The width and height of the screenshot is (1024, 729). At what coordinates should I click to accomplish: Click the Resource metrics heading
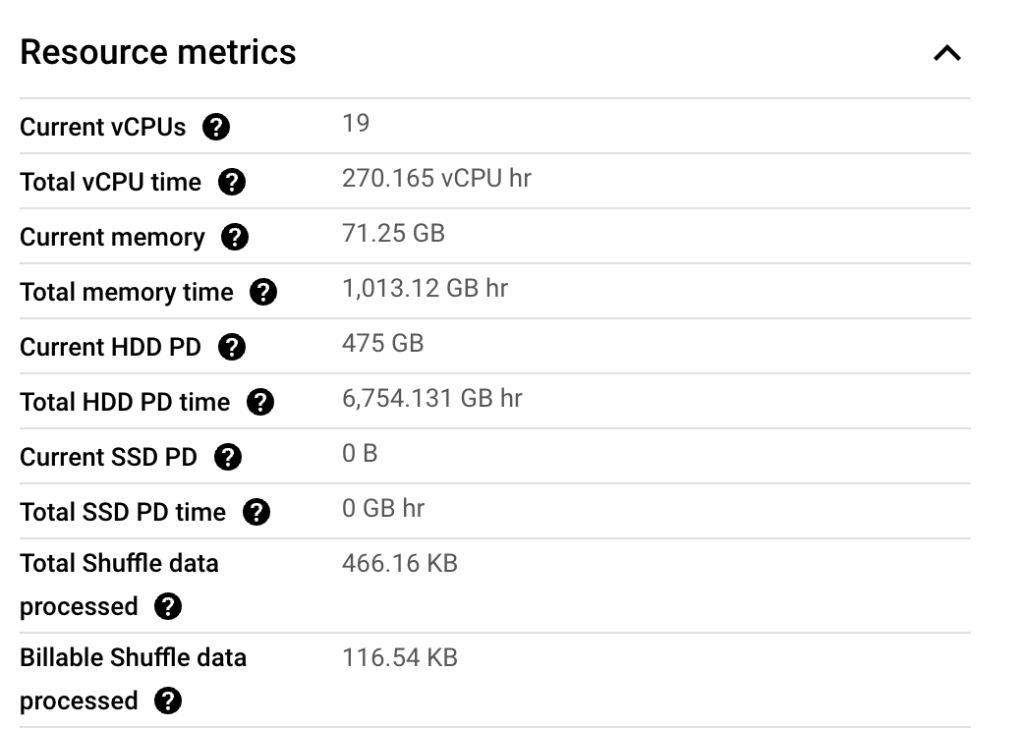coord(158,53)
